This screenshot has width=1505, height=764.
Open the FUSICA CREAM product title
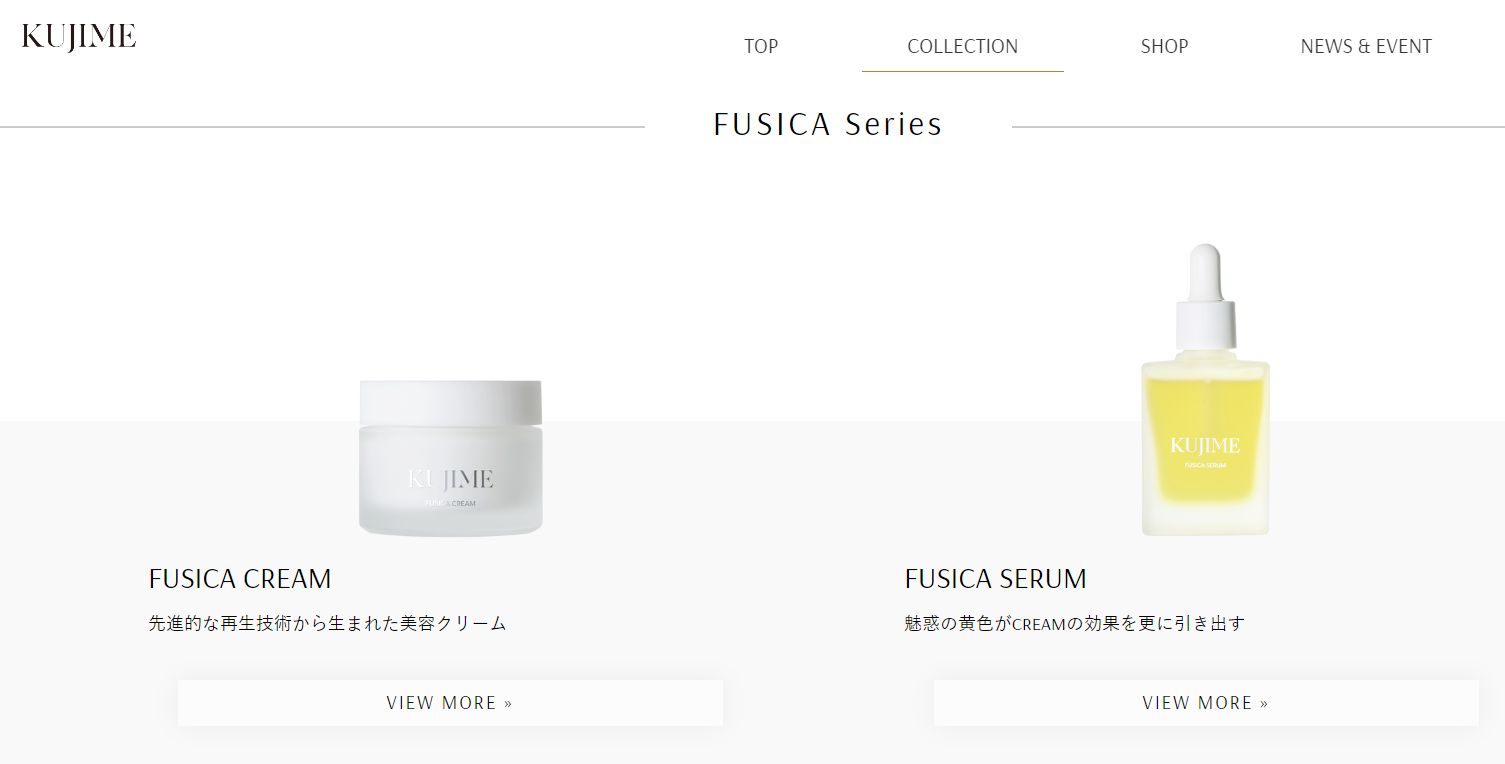240,579
